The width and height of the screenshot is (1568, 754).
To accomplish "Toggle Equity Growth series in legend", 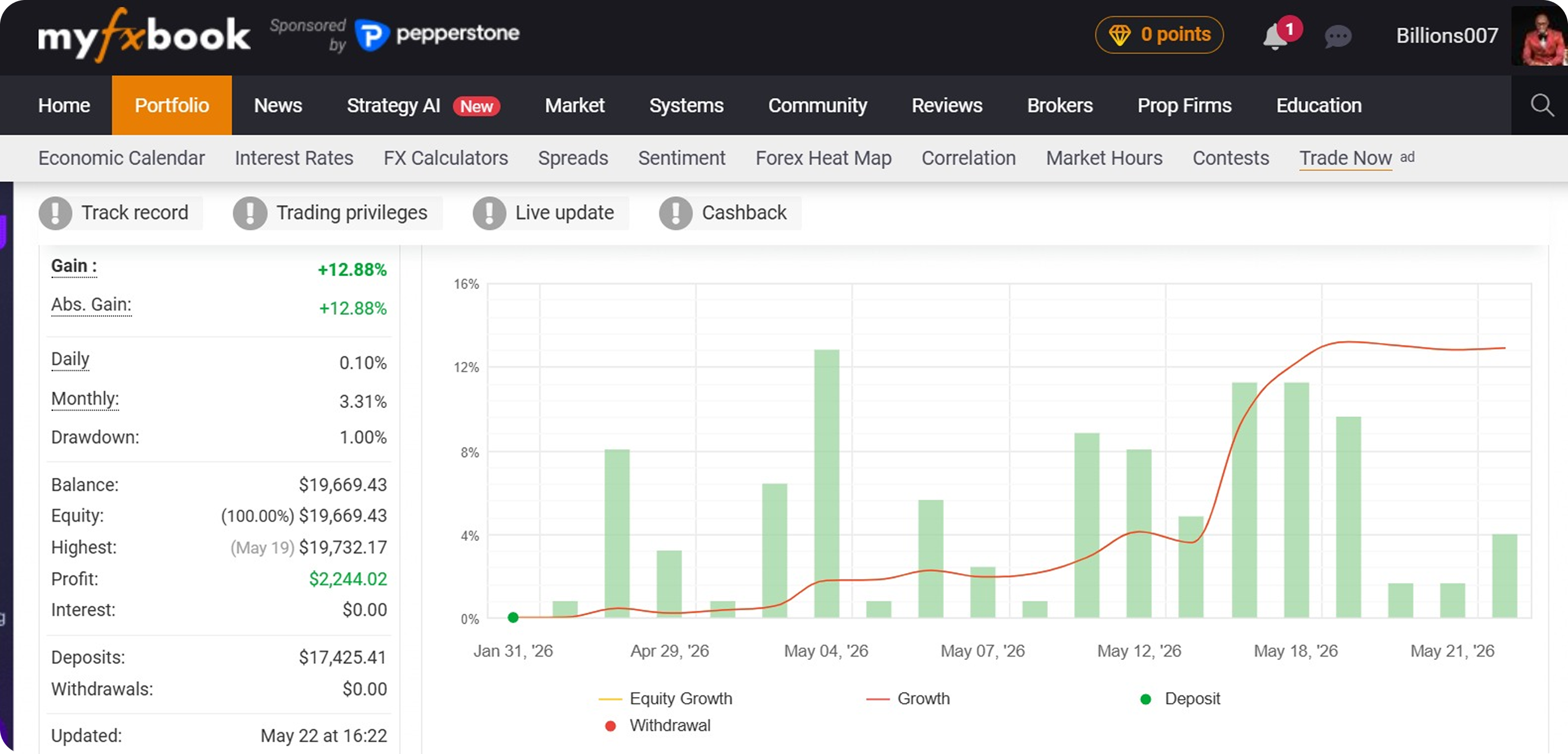I will point(665,698).
